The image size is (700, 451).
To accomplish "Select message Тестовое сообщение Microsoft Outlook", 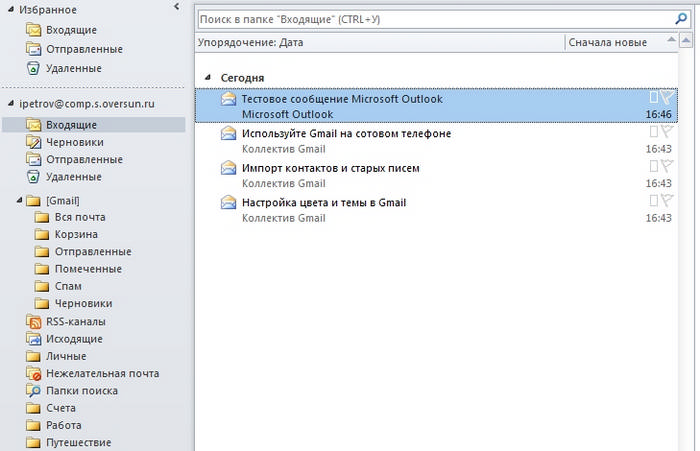I will [x=436, y=106].
